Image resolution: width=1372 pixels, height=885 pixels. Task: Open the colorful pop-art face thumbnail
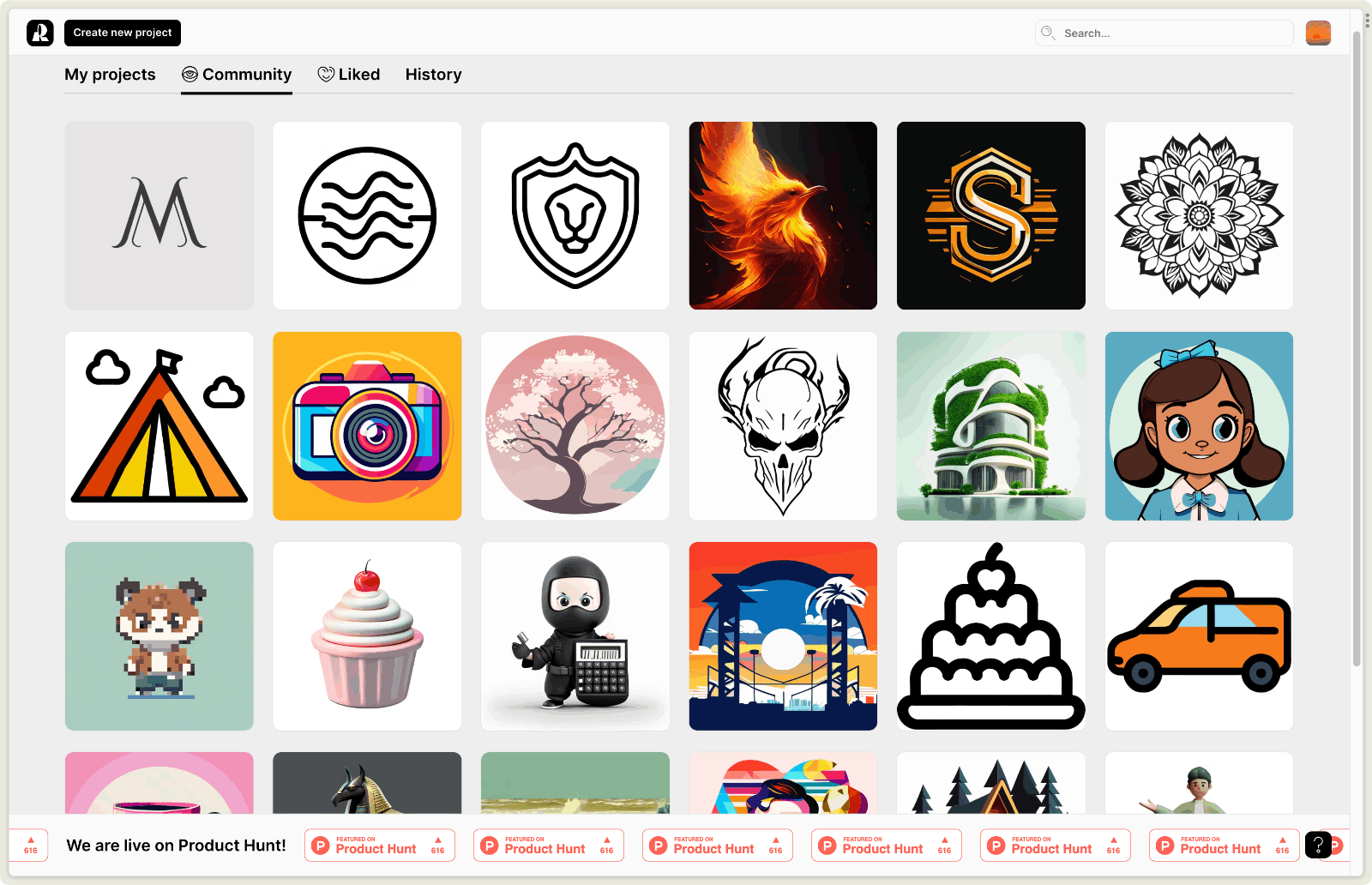click(x=783, y=783)
